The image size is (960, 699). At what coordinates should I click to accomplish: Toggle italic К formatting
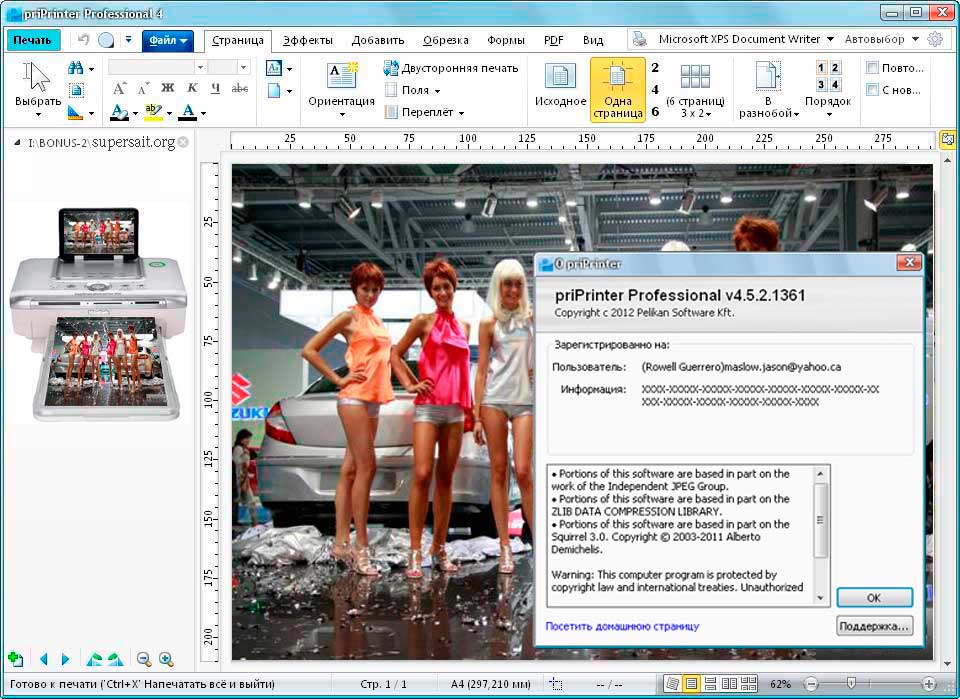point(192,89)
